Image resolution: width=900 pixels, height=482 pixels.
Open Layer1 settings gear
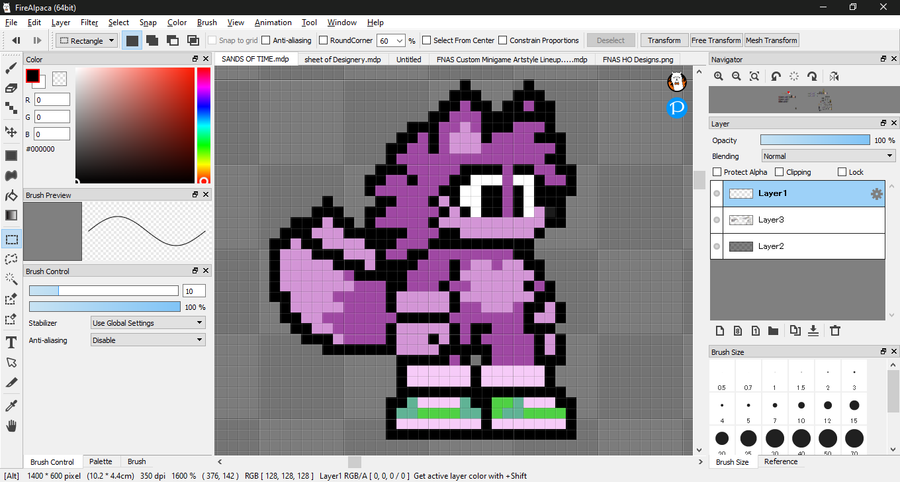tap(876, 194)
